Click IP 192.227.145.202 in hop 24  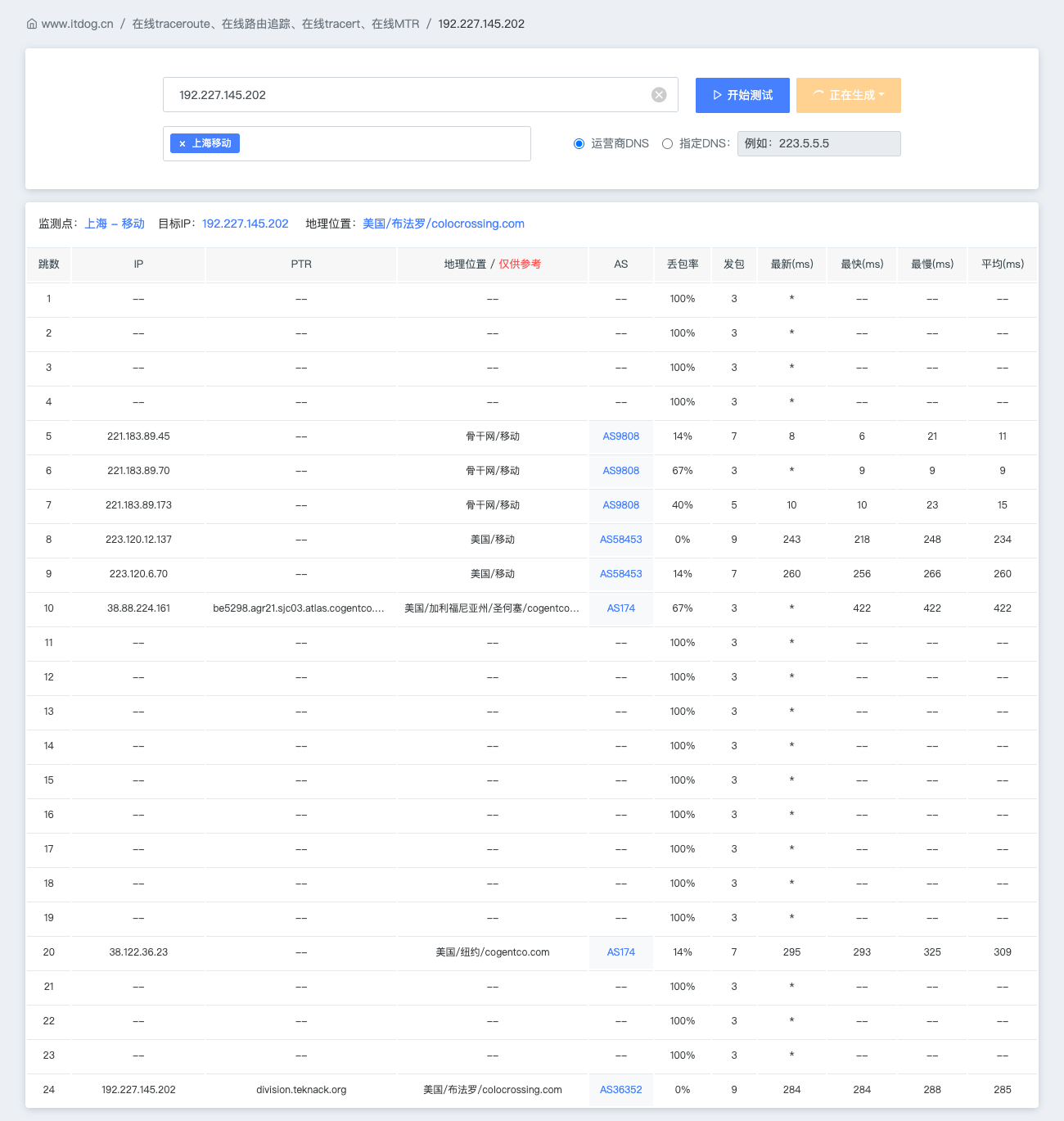[x=138, y=1090]
